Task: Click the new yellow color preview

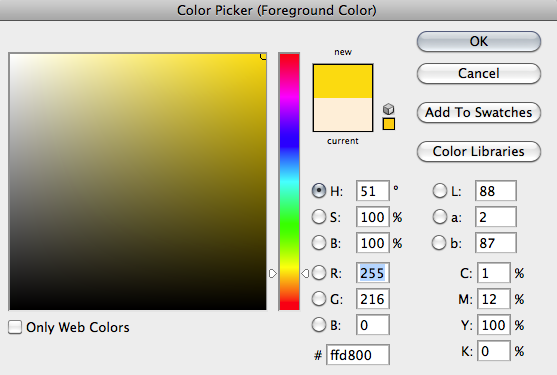Action: pos(343,81)
